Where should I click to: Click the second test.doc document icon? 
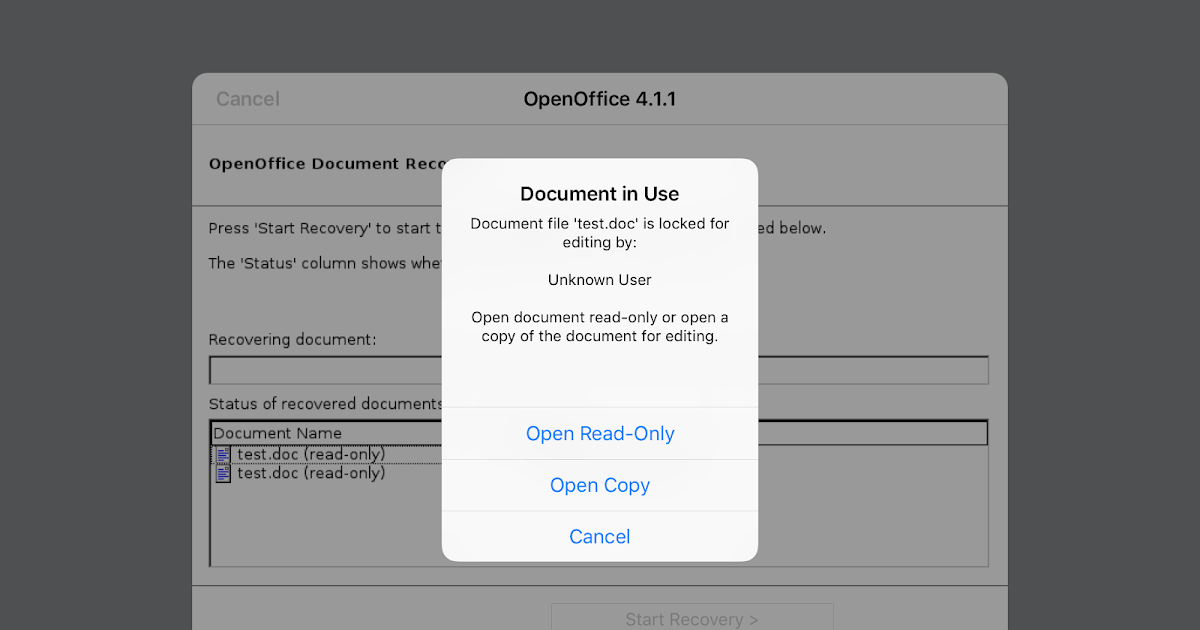pyautogui.click(x=223, y=473)
